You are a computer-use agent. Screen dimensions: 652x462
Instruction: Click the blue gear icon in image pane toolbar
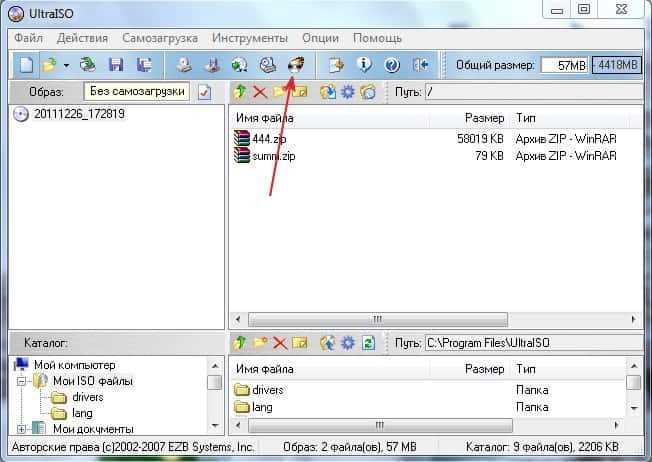348,92
